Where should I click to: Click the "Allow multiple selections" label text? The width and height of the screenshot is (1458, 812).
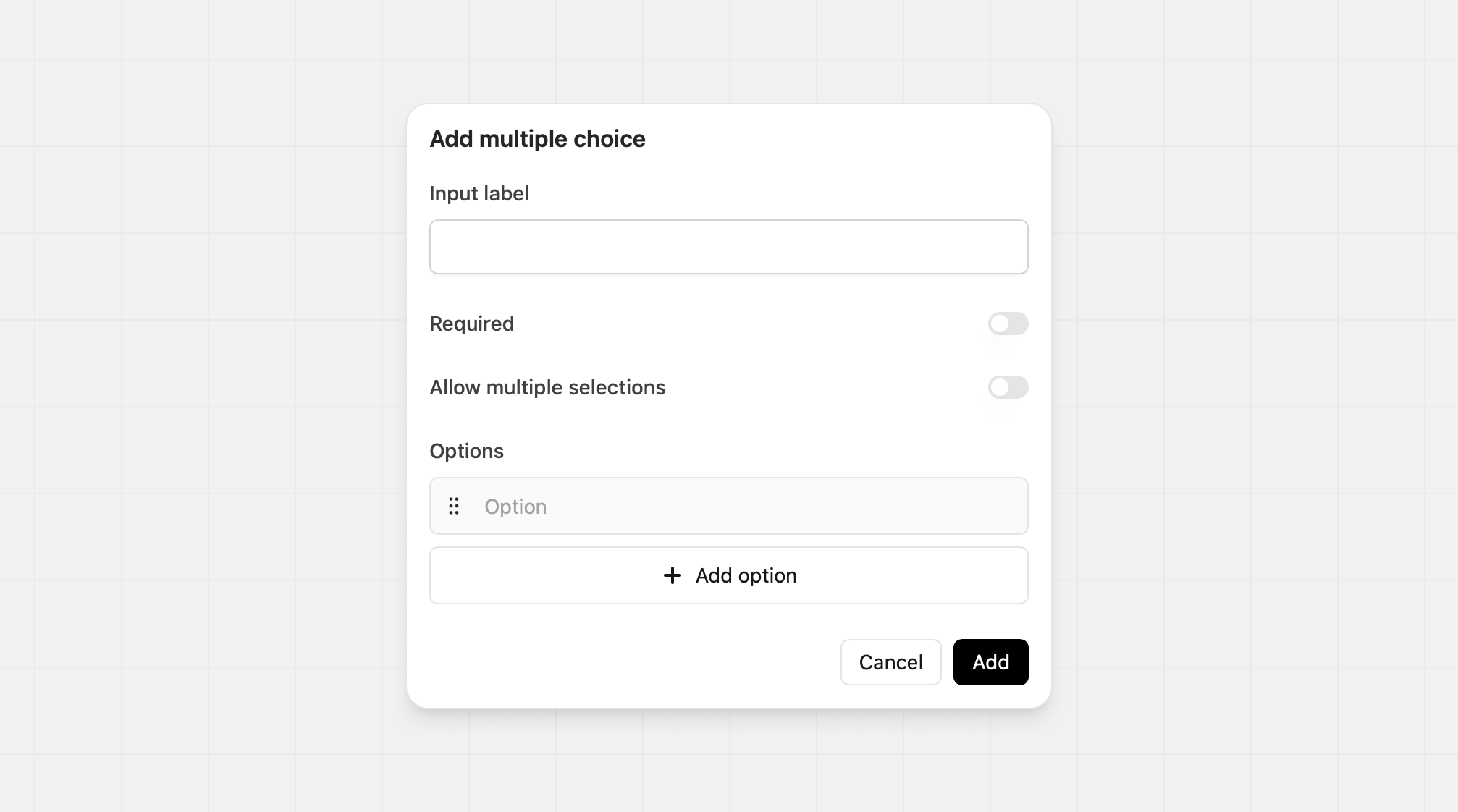tap(547, 387)
